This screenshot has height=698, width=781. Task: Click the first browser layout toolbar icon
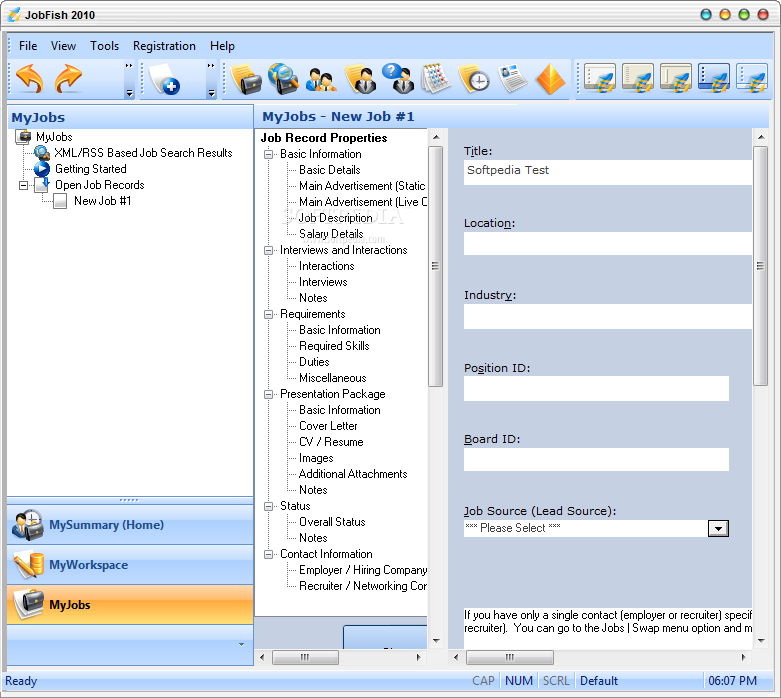600,79
